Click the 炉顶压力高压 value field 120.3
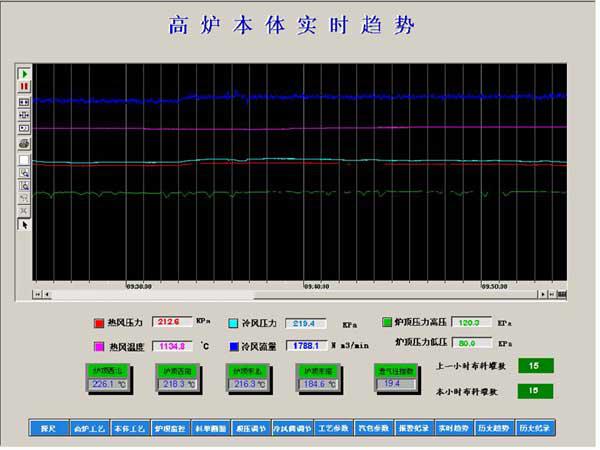The image size is (600, 450). coord(472,323)
